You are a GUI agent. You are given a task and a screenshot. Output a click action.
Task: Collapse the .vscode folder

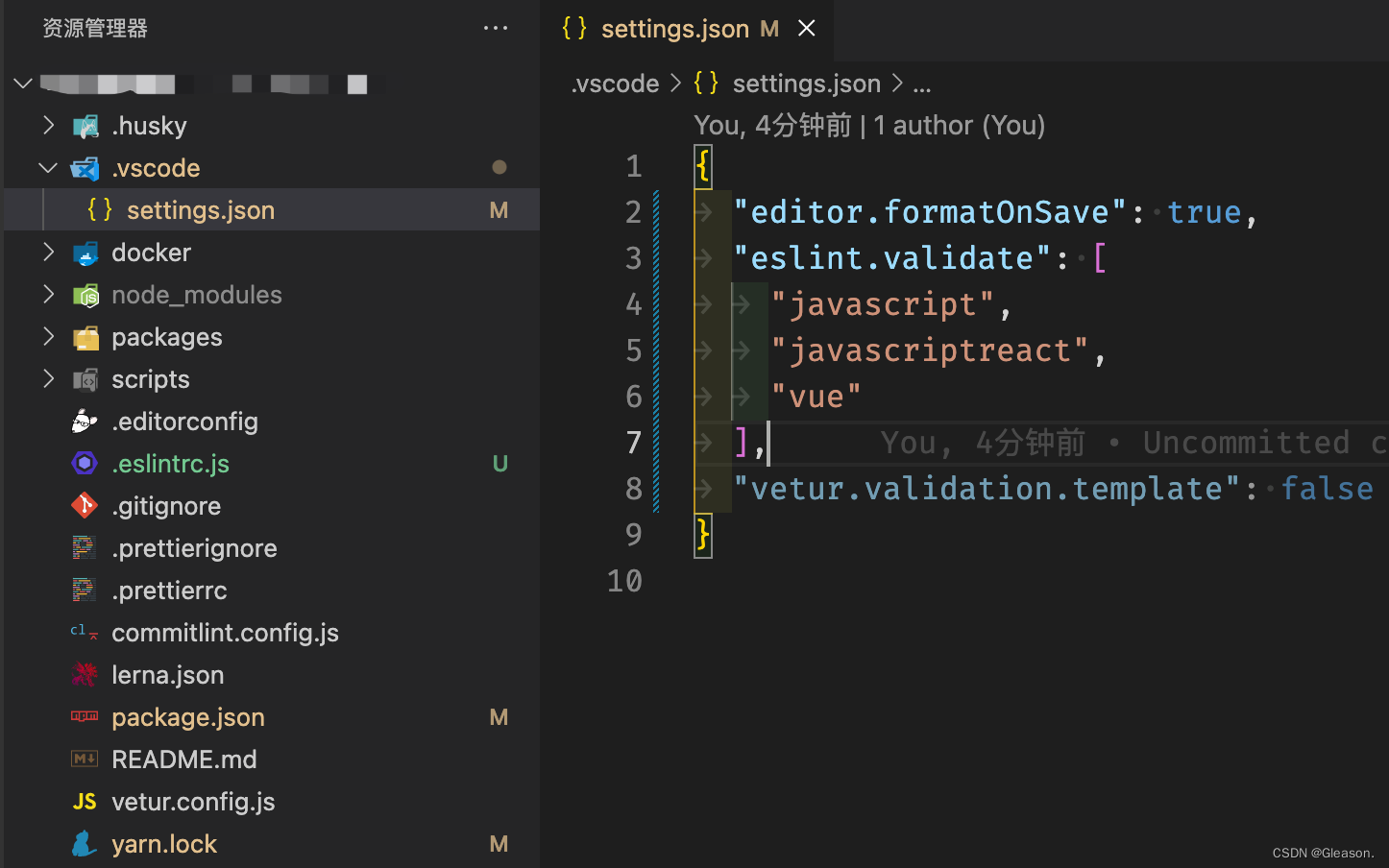[x=48, y=168]
